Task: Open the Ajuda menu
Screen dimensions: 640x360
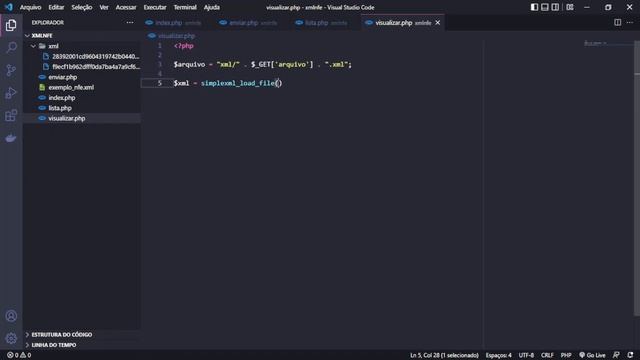Action: (211, 7)
